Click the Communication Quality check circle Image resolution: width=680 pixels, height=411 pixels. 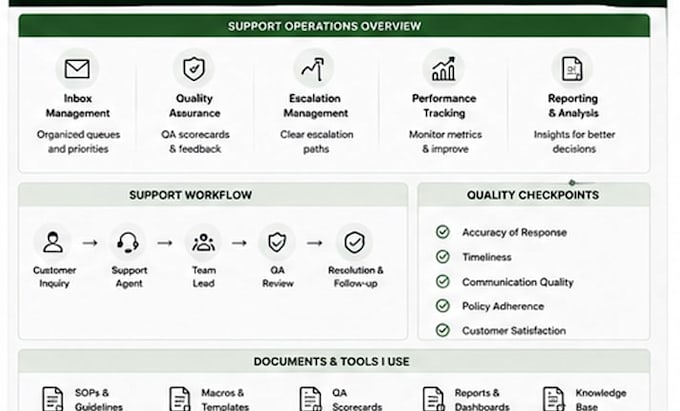442,281
